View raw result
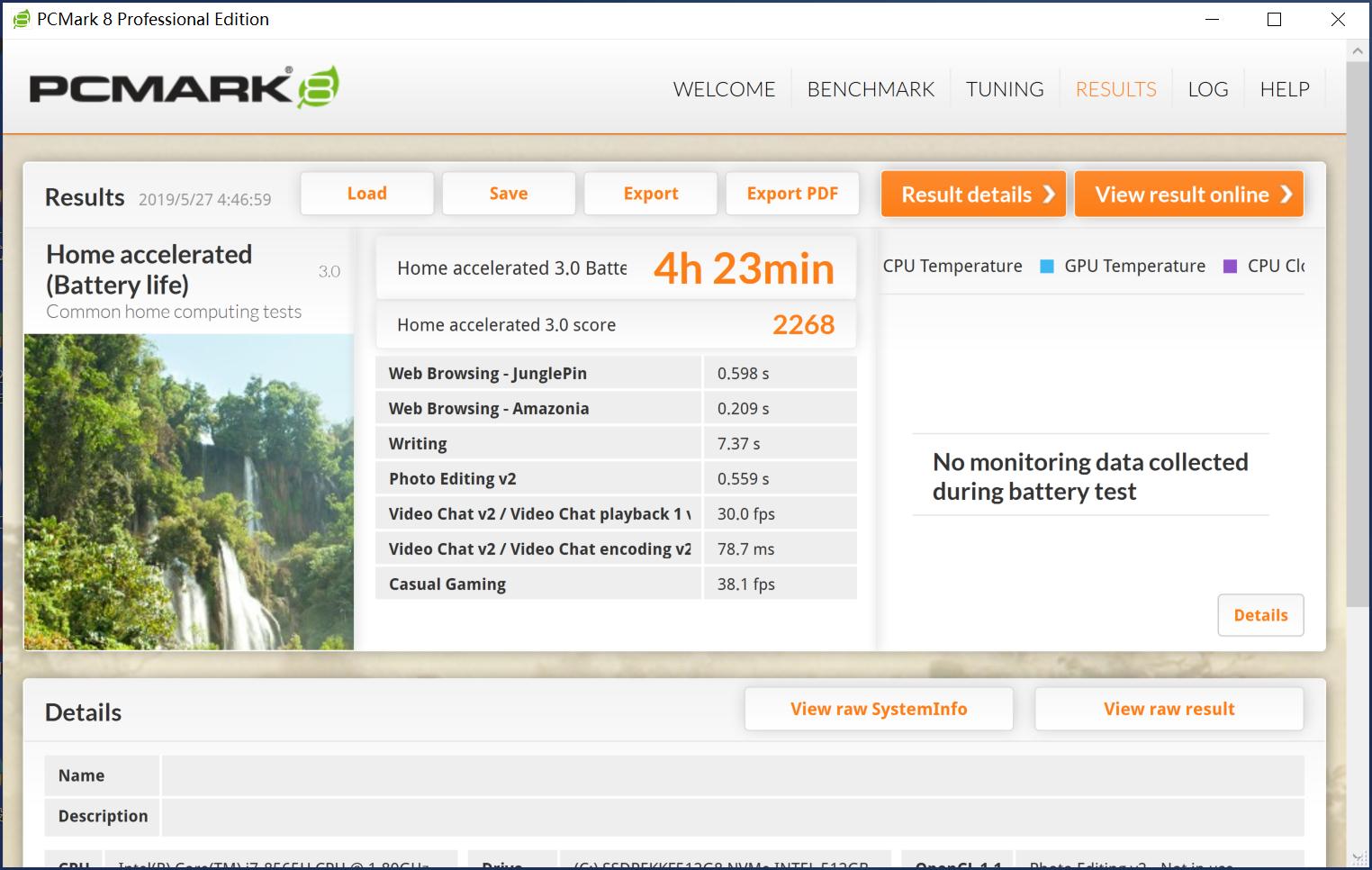1372x870 pixels. pyautogui.click(x=1169, y=709)
